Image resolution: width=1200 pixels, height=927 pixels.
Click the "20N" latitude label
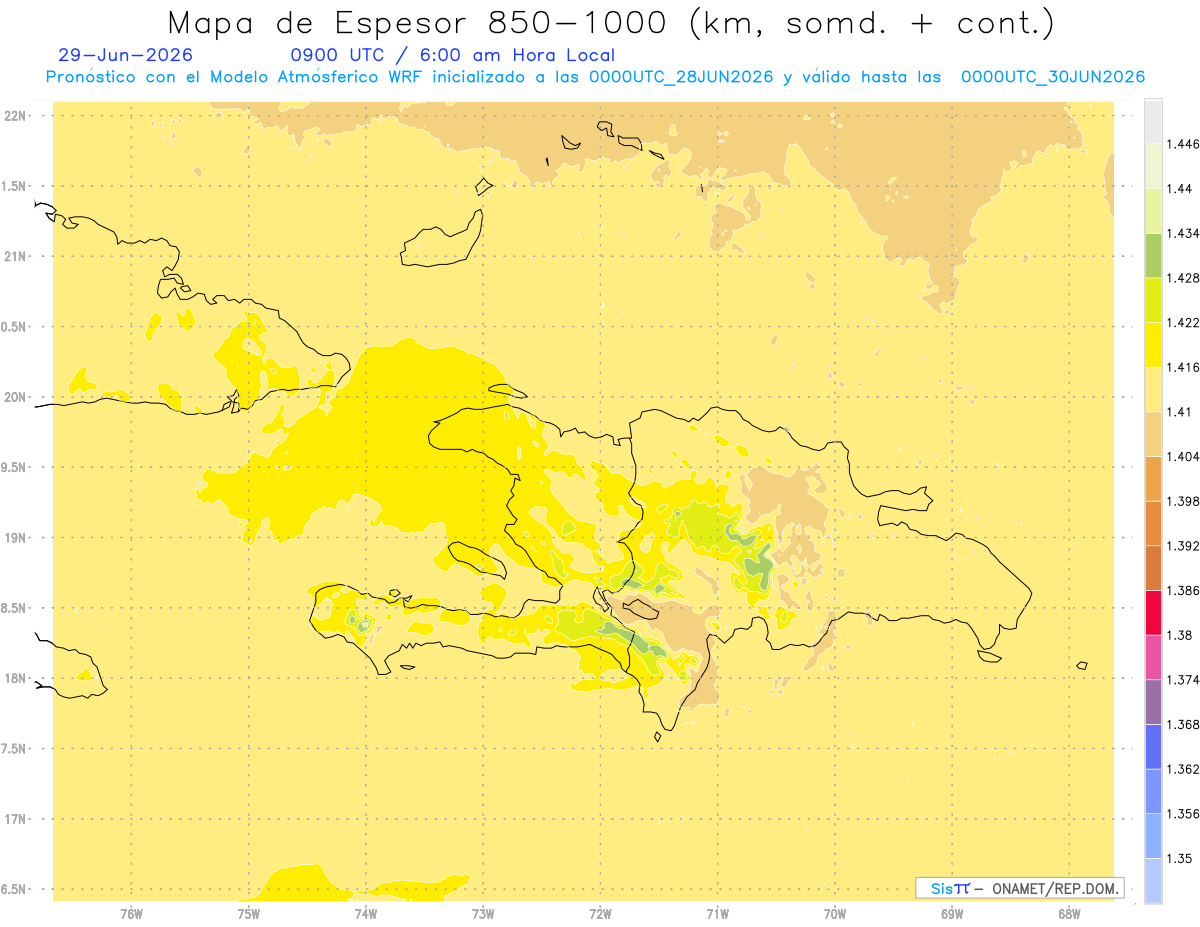16,397
